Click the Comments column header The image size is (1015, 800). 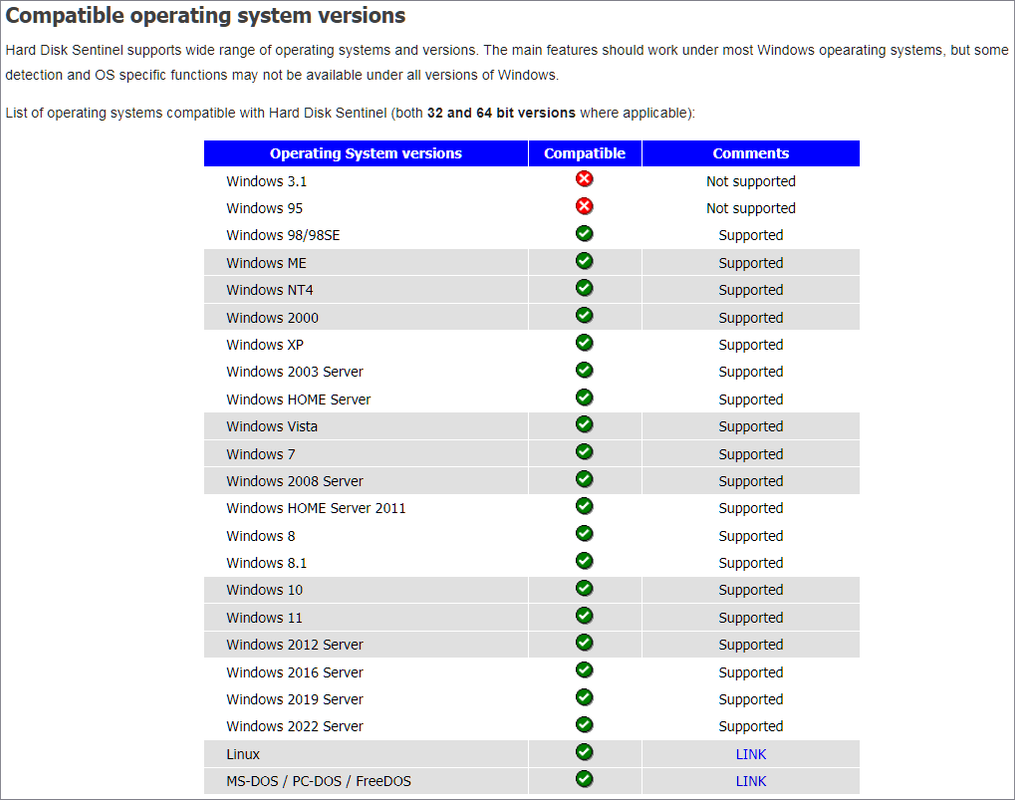point(751,153)
